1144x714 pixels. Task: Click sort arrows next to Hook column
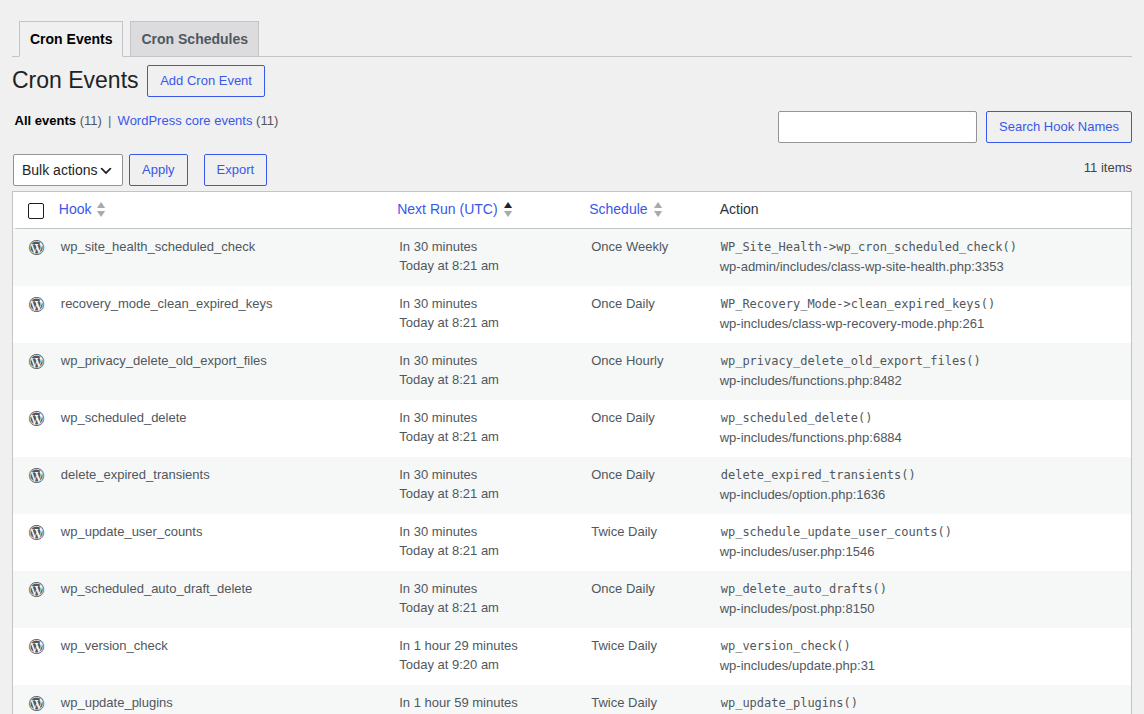click(101, 209)
